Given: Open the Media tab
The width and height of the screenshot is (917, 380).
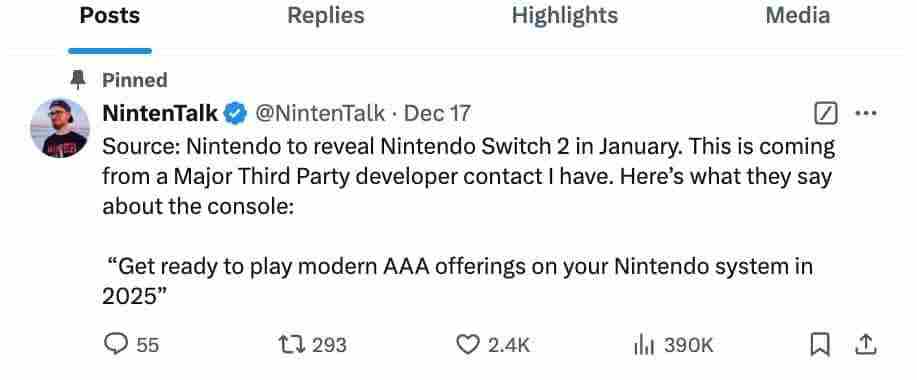Looking at the screenshot, I should [798, 16].
